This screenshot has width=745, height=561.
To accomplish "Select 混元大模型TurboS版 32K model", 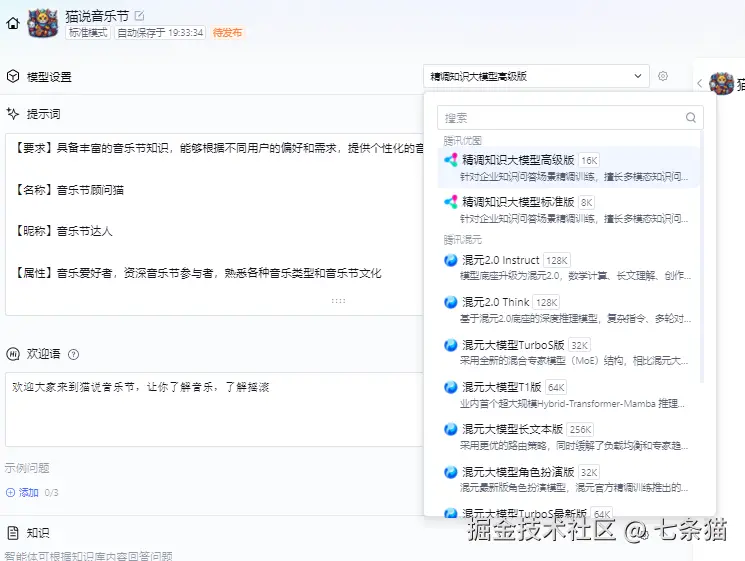I will pos(569,352).
